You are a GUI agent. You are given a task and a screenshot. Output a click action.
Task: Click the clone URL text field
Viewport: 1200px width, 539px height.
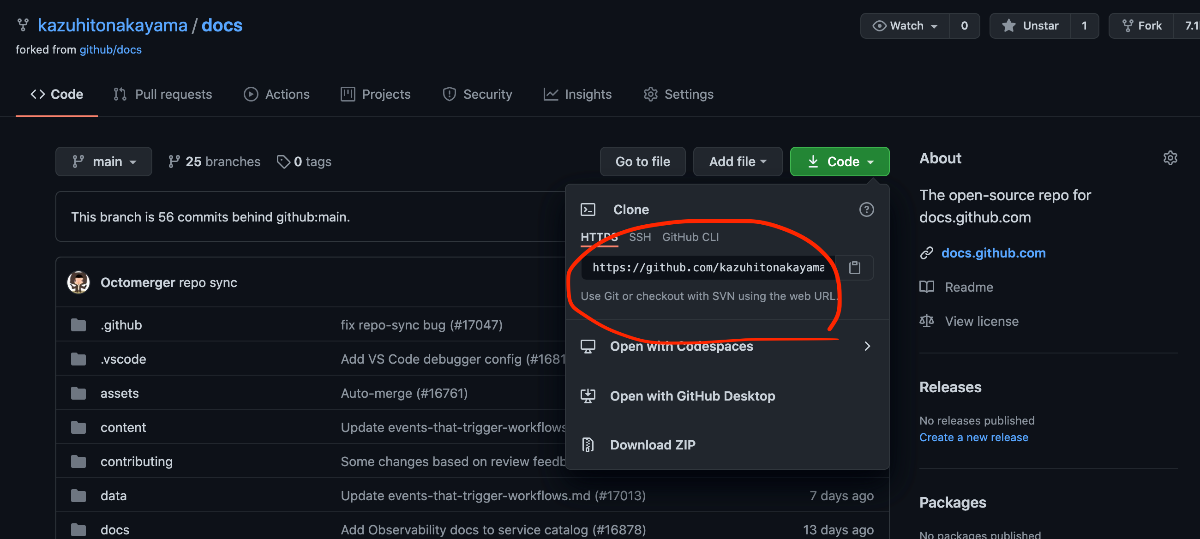[x=708, y=268]
